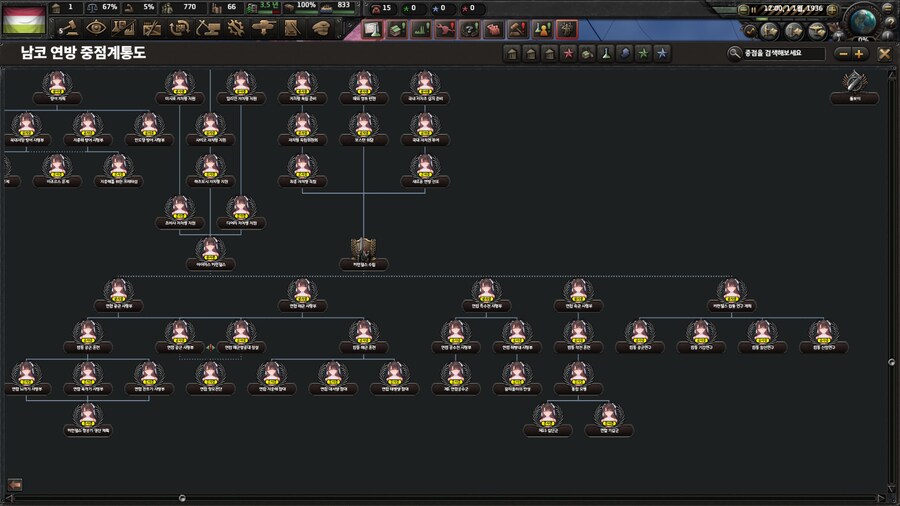Image resolution: width=900 pixels, height=506 pixels.
Task: Click the center shield focus icon
Action: point(363,249)
